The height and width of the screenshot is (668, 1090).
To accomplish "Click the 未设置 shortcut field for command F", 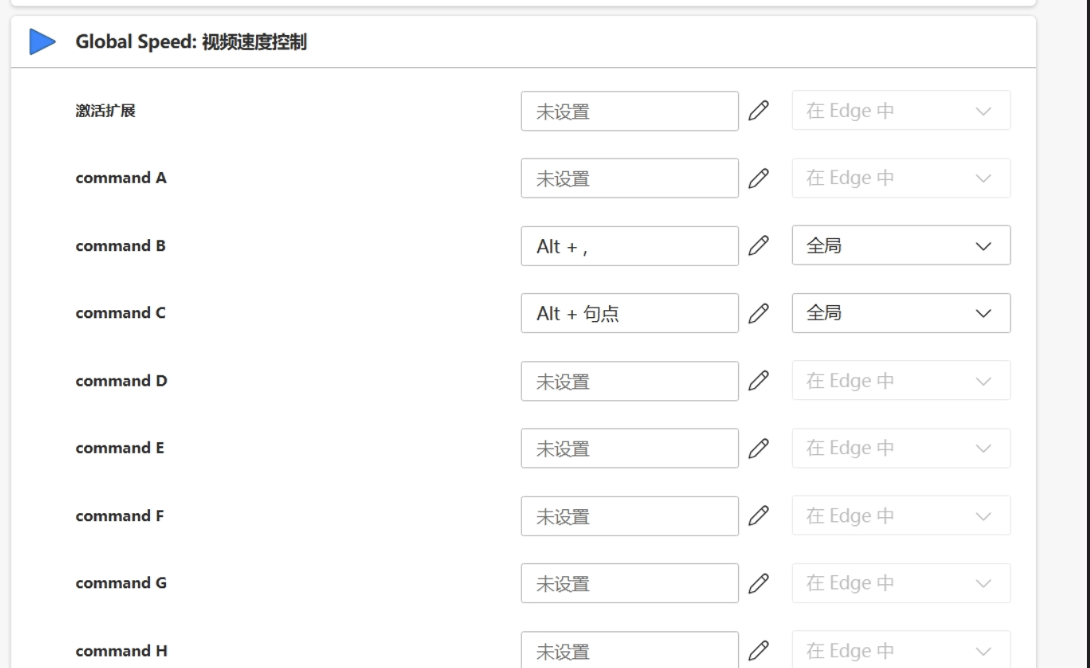I will 630,516.
